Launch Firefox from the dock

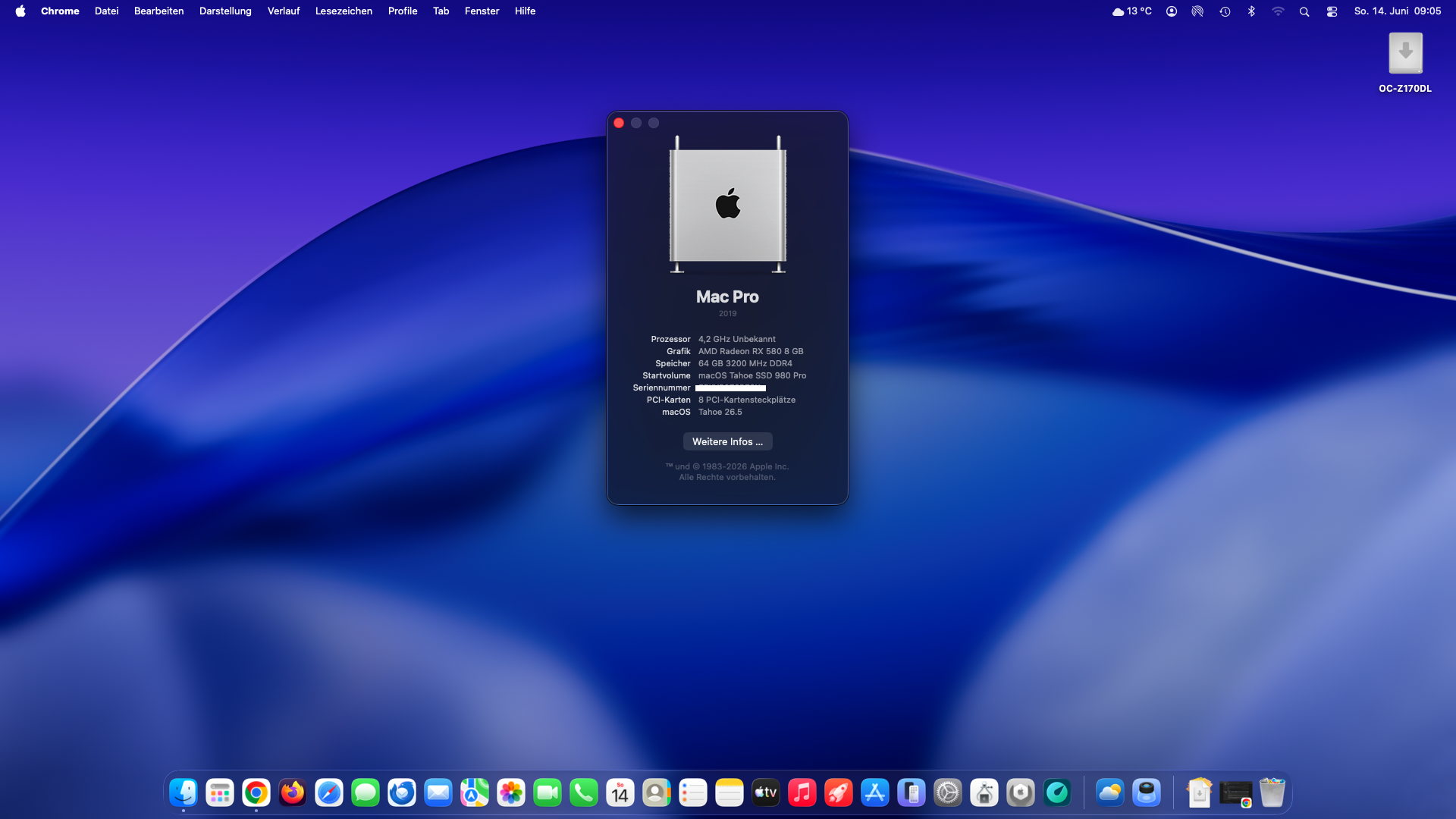point(293,793)
